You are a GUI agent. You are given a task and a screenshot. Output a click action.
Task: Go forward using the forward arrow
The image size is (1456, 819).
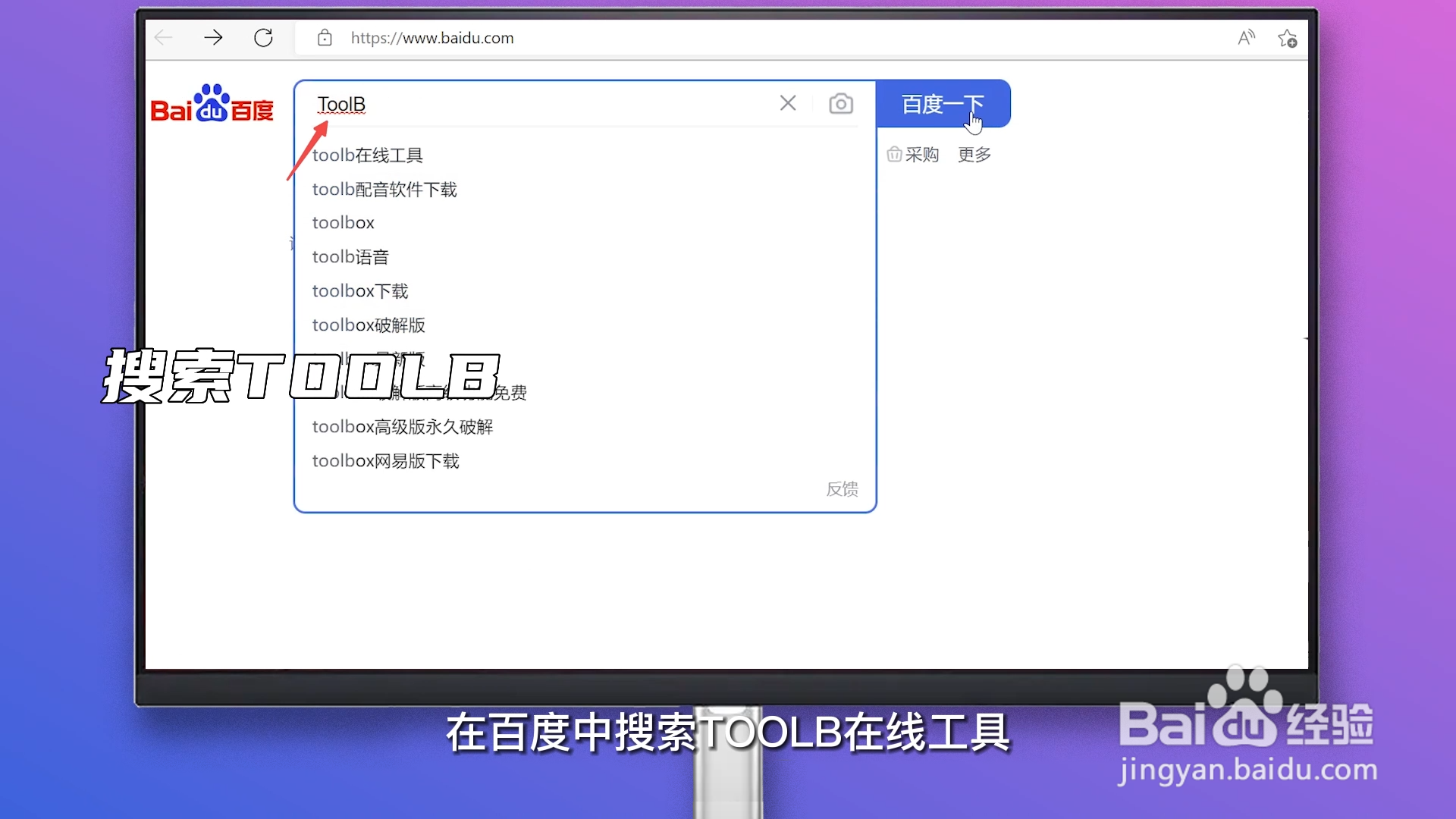pos(214,37)
